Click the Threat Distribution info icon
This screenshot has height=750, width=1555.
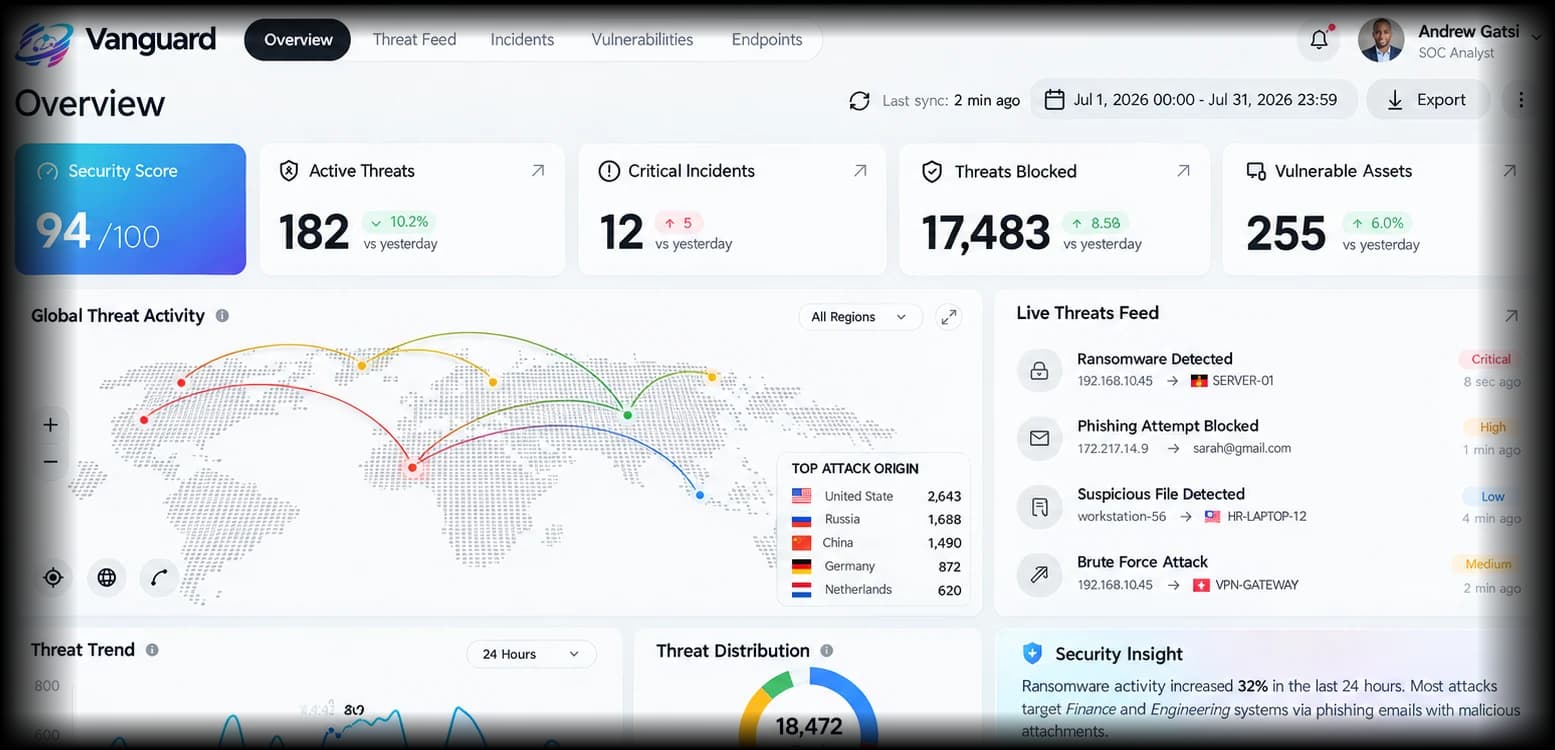pos(827,651)
